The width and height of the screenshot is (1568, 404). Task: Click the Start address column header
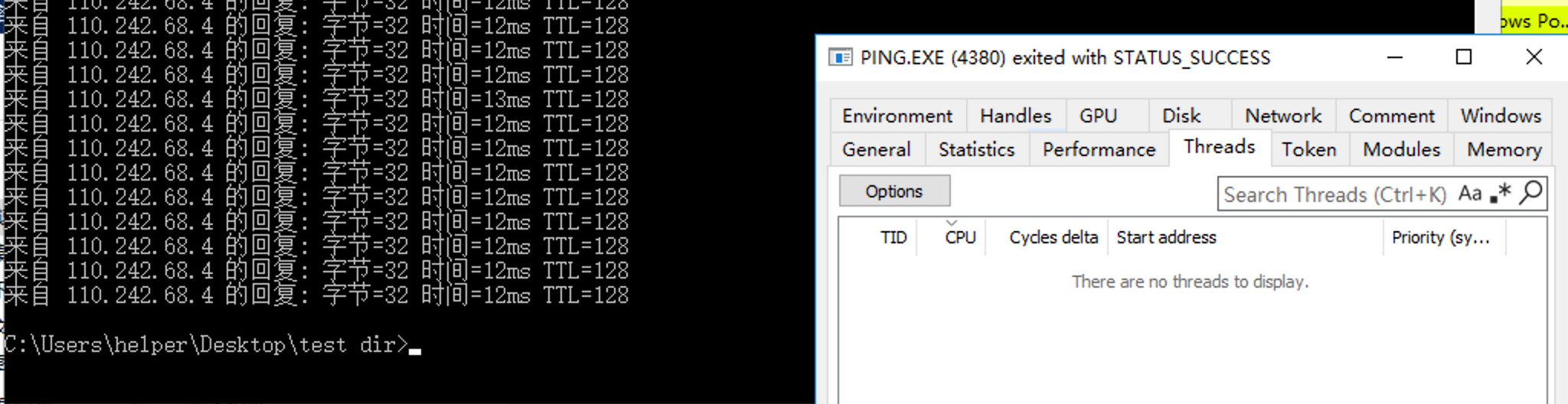(x=1166, y=237)
